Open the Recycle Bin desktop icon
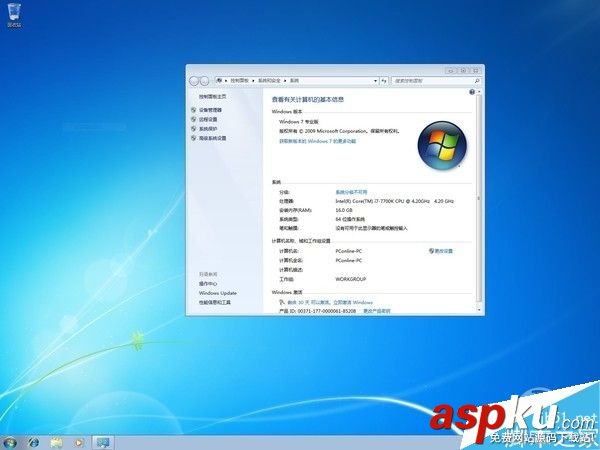 click(14, 15)
